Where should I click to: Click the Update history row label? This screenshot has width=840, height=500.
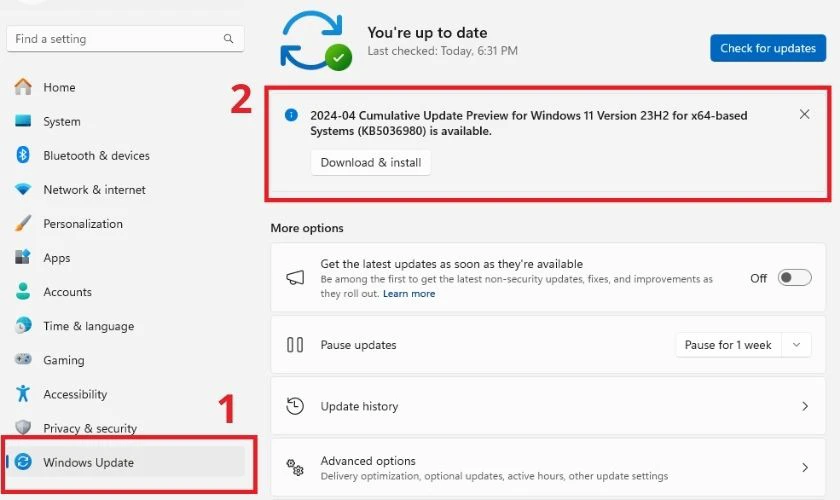[x=359, y=406]
